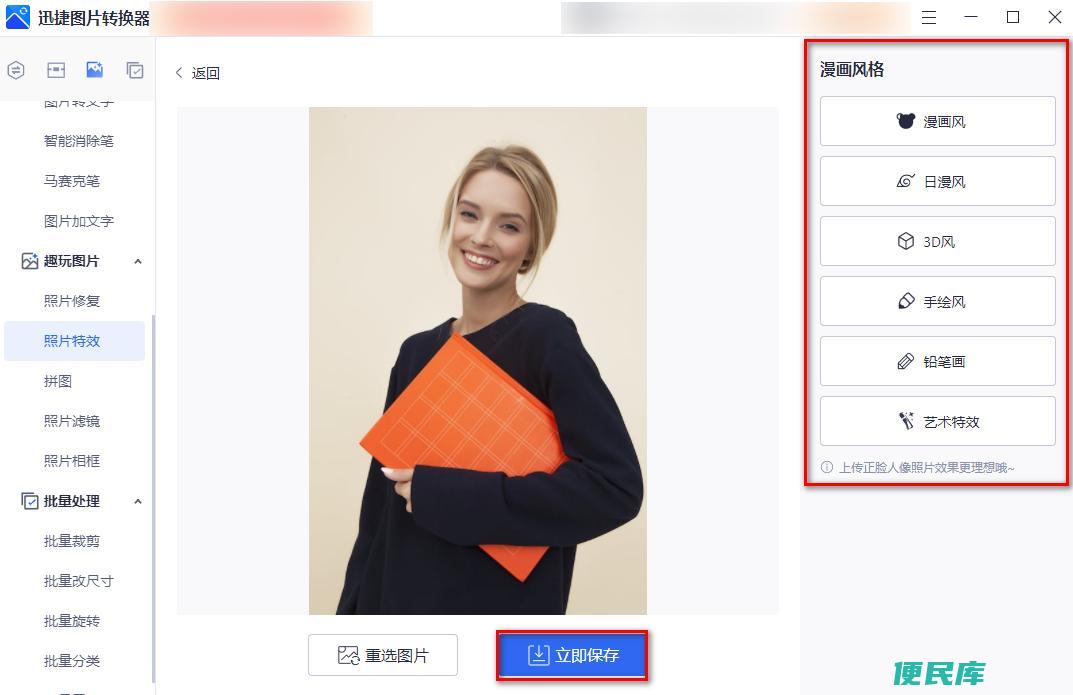Select 照片滤镜 from the sidebar
Image resolution: width=1073 pixels, height=695 pixels.
click(72, 421)
